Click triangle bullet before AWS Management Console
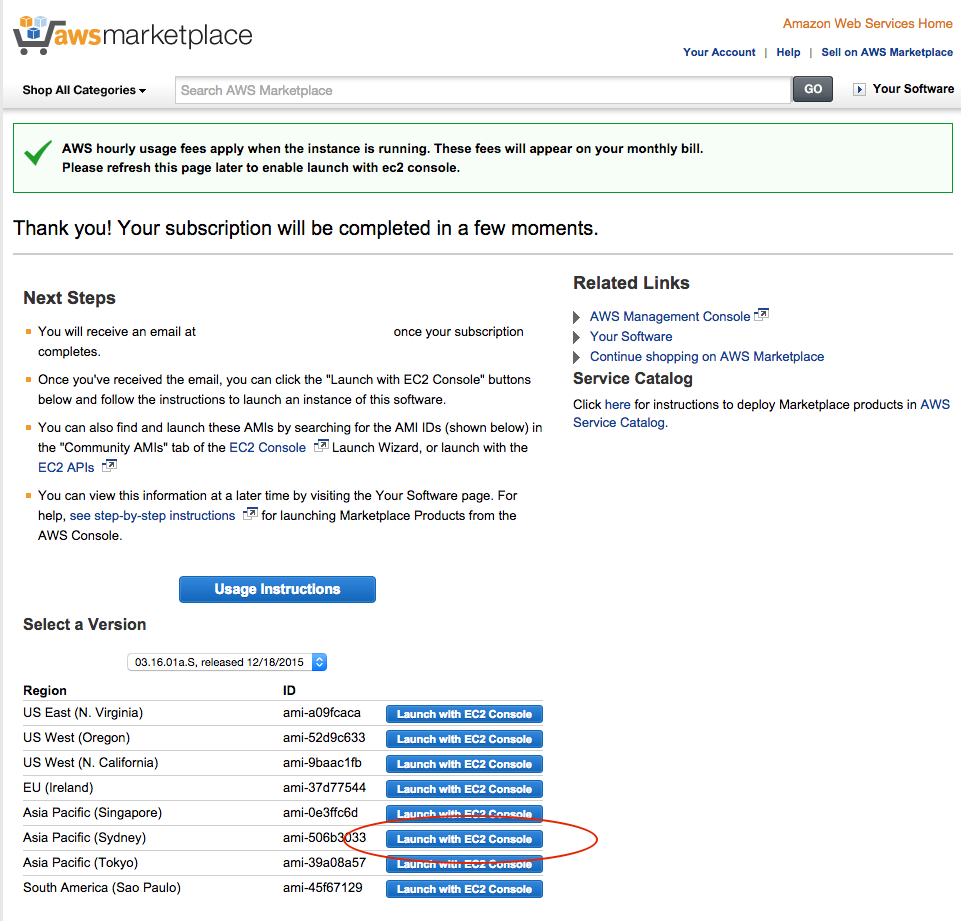The image size is (961, 921). [x=576, y=317]
